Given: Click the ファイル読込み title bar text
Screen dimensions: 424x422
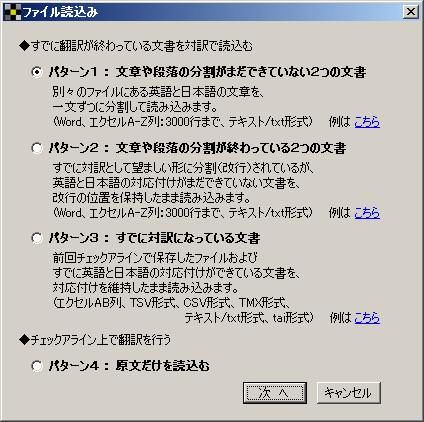Looking at the screenshot, I should 60,12.
